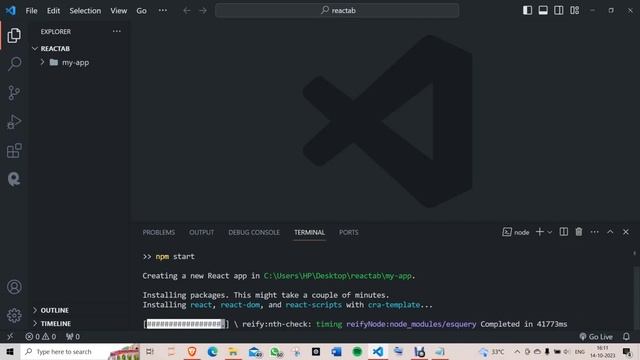Open the notifications bell in status bar
The width and height of the screenshot is (640, 360).
pos(626,337)
